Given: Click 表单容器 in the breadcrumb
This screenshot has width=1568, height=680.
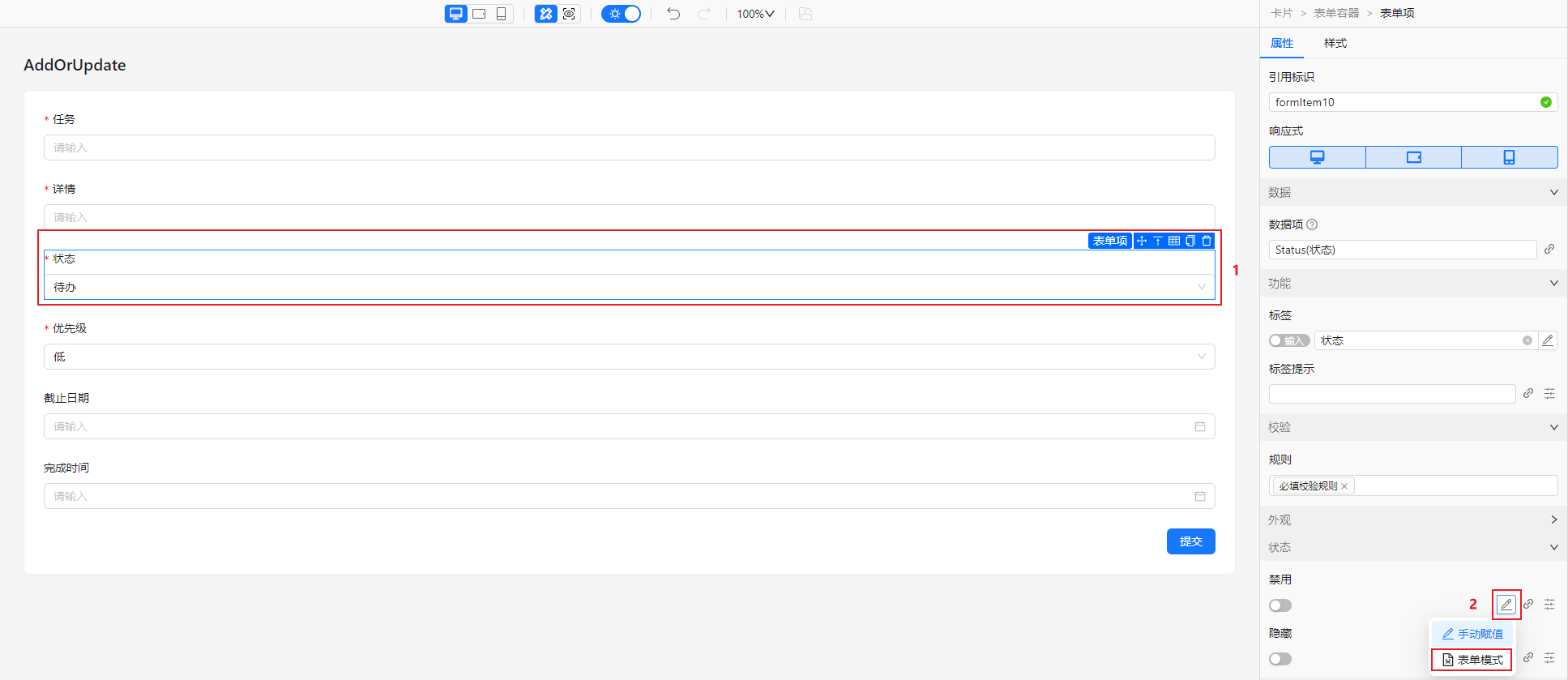Looking at the screenshot, I should [1336, 13].
